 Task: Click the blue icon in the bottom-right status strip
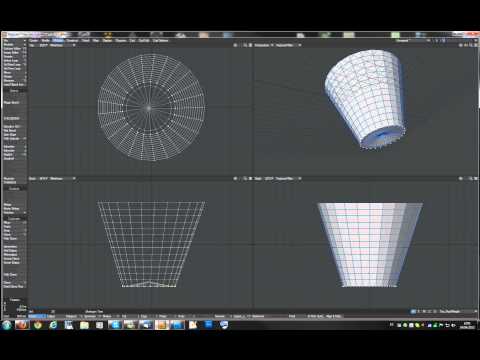(413, 311)
